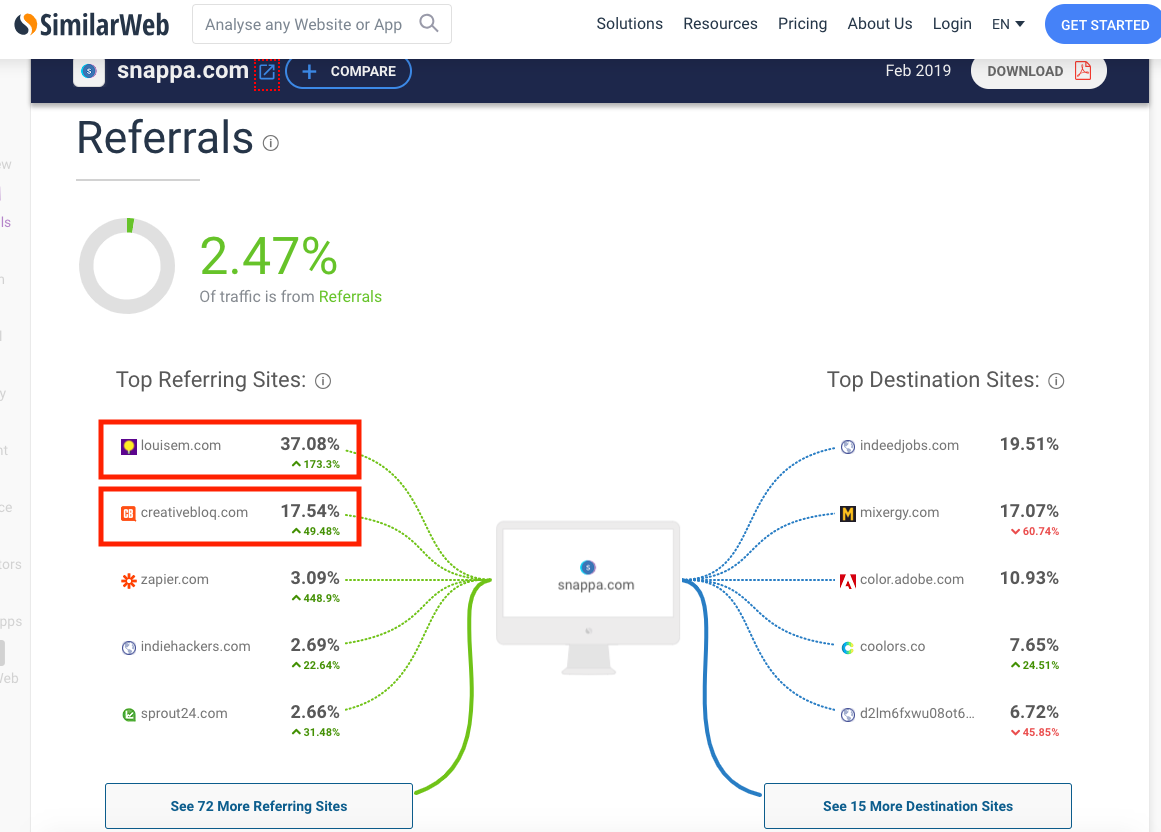Click the 448.9% increase under zapier.com
The width and height of the screenshot is (1161, 832).
tap(315, 598)
